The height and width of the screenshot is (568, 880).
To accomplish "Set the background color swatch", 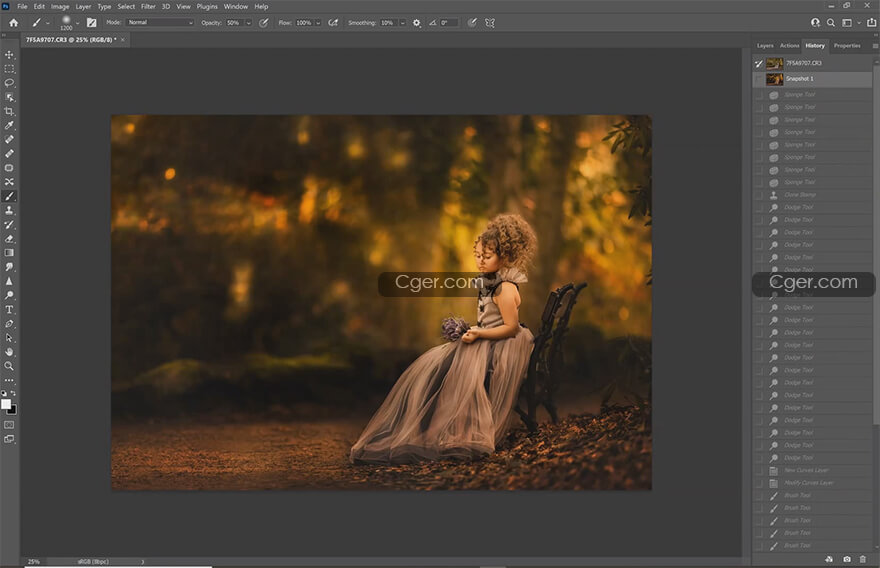I will pos(13,410).
